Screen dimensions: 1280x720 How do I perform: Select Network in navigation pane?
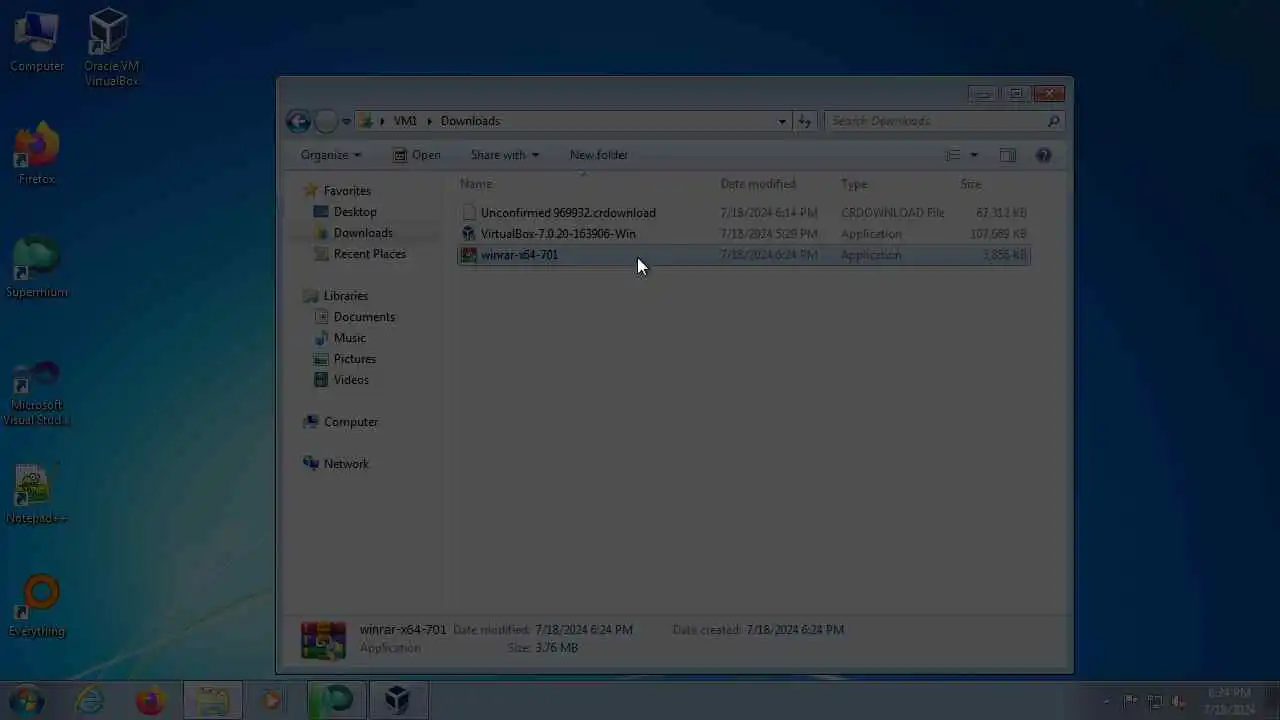pyautogui.click(x=346, y=464)
